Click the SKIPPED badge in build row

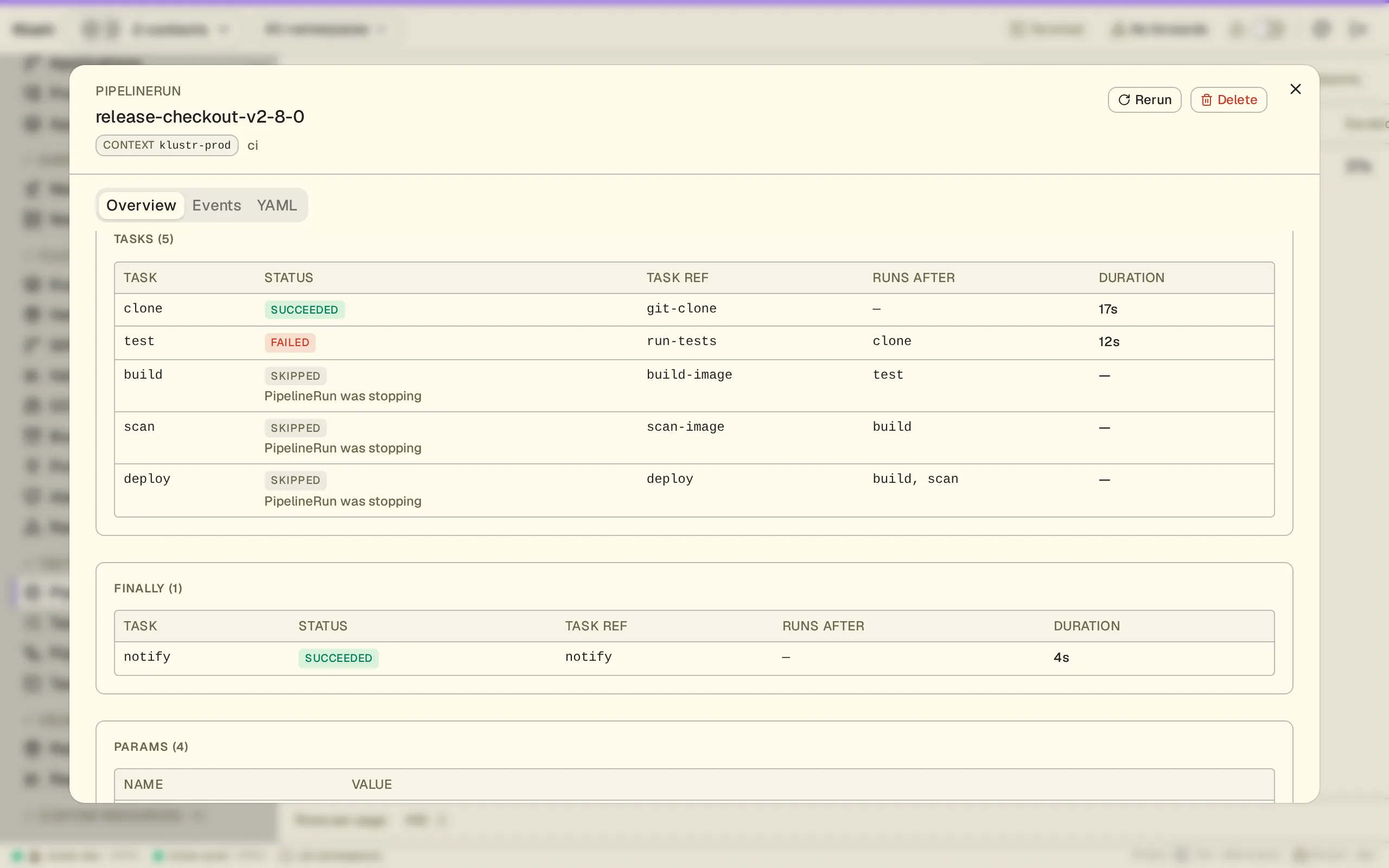[x=295, y=376]
